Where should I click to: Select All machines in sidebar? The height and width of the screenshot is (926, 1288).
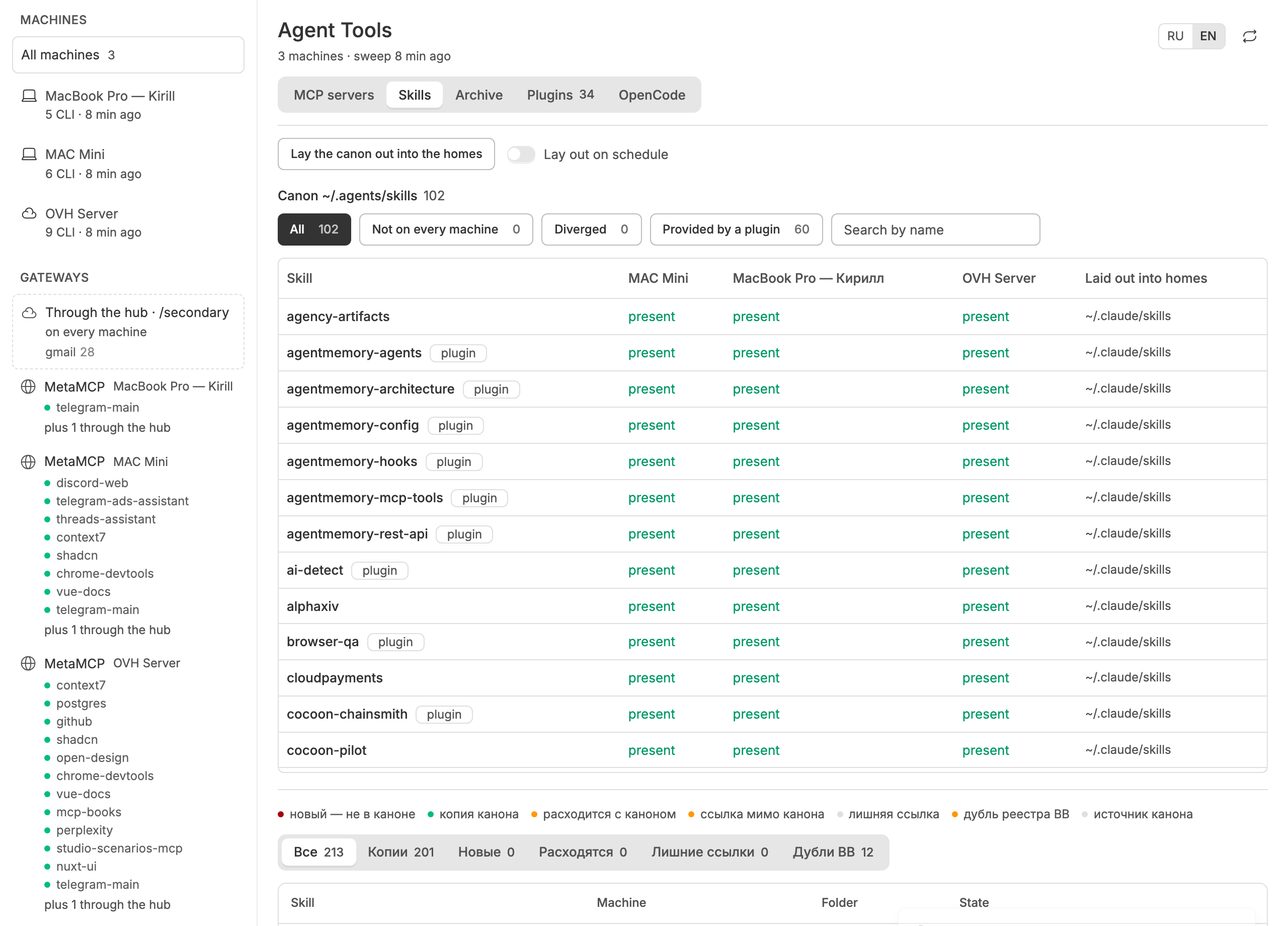point(128,55)
